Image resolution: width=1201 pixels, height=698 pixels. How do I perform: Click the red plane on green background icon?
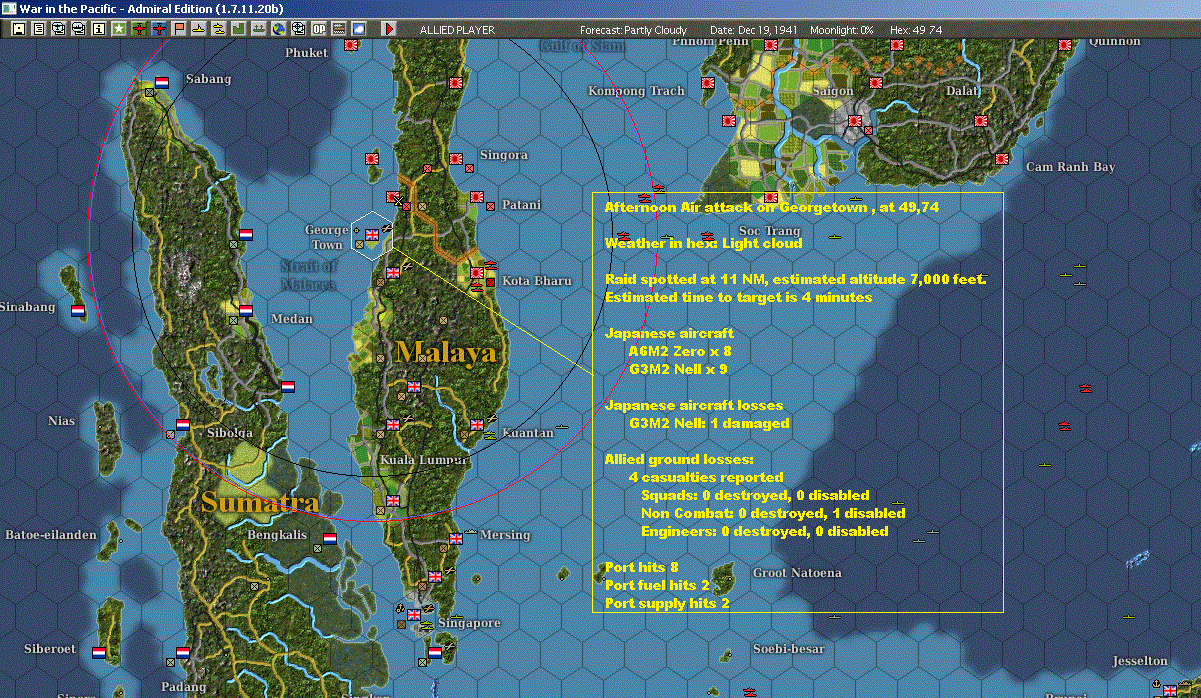coord(139,29)
